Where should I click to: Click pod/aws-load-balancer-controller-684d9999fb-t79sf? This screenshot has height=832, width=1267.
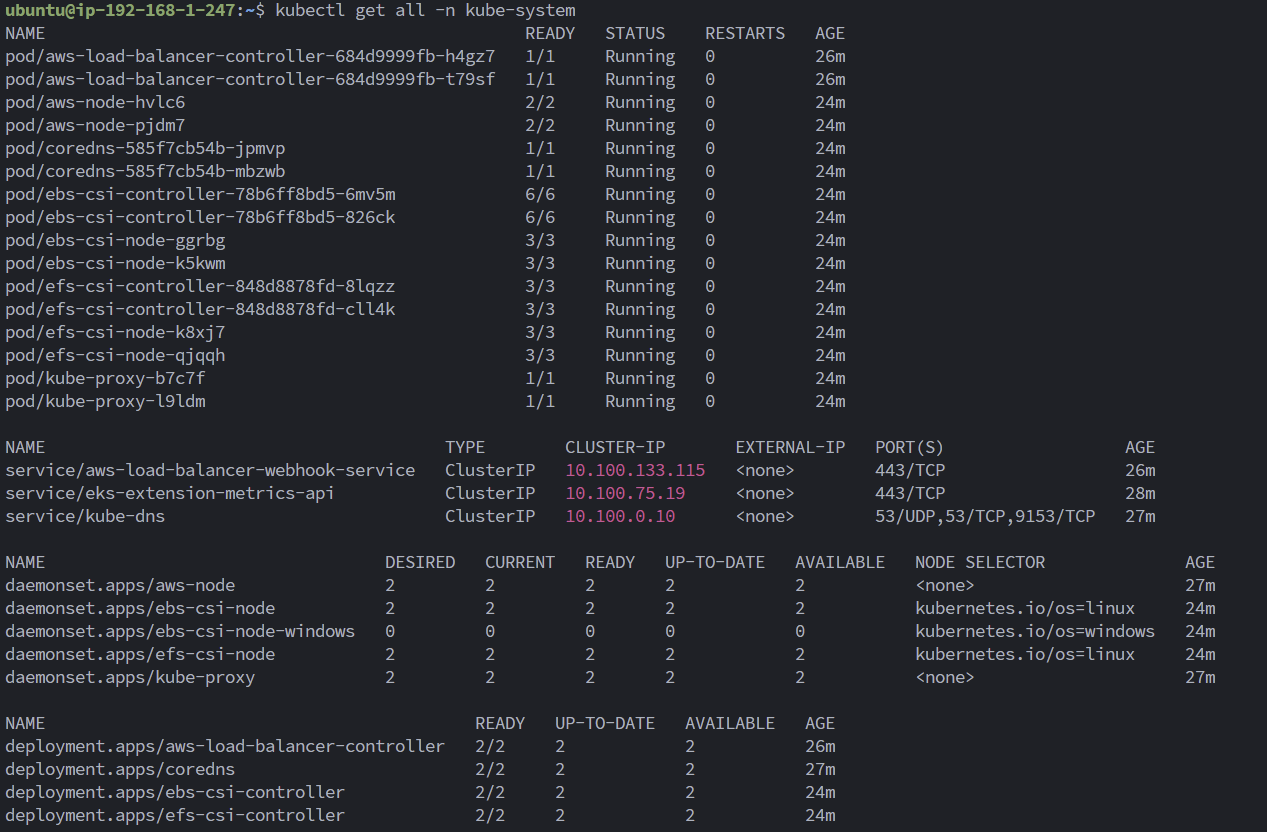[250, 79]
